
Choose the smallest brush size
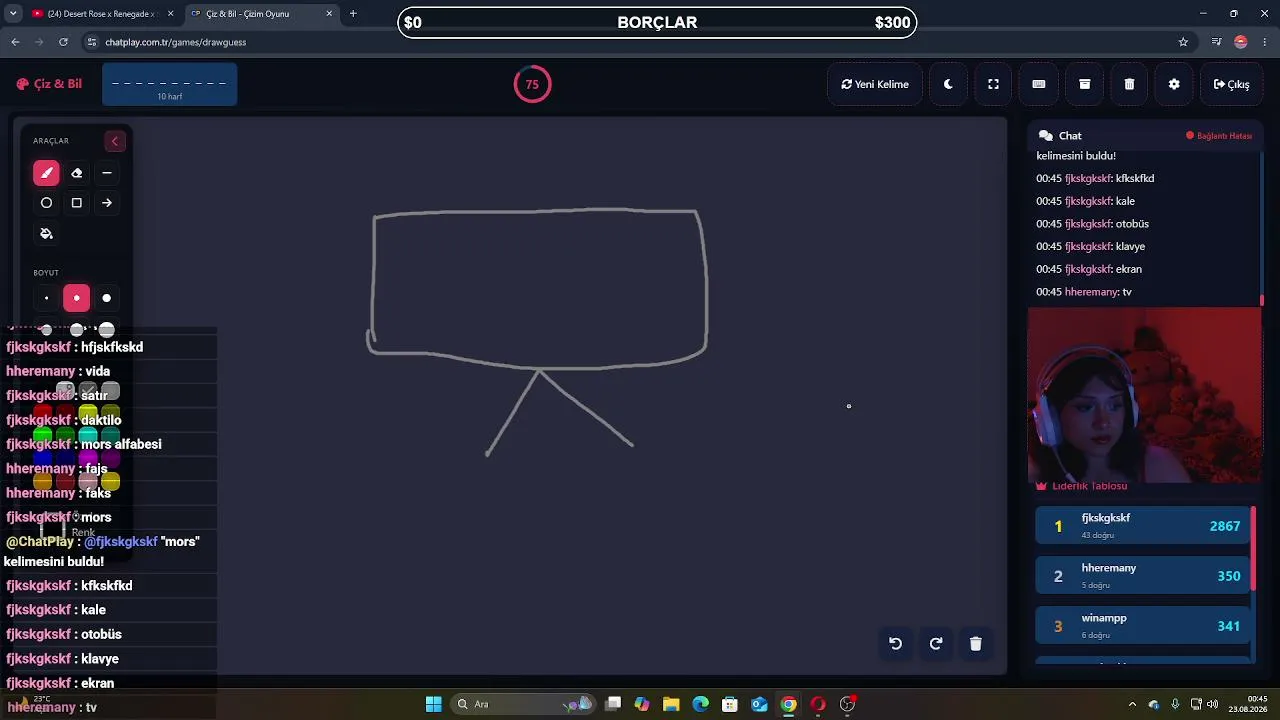tap(46, 298)
